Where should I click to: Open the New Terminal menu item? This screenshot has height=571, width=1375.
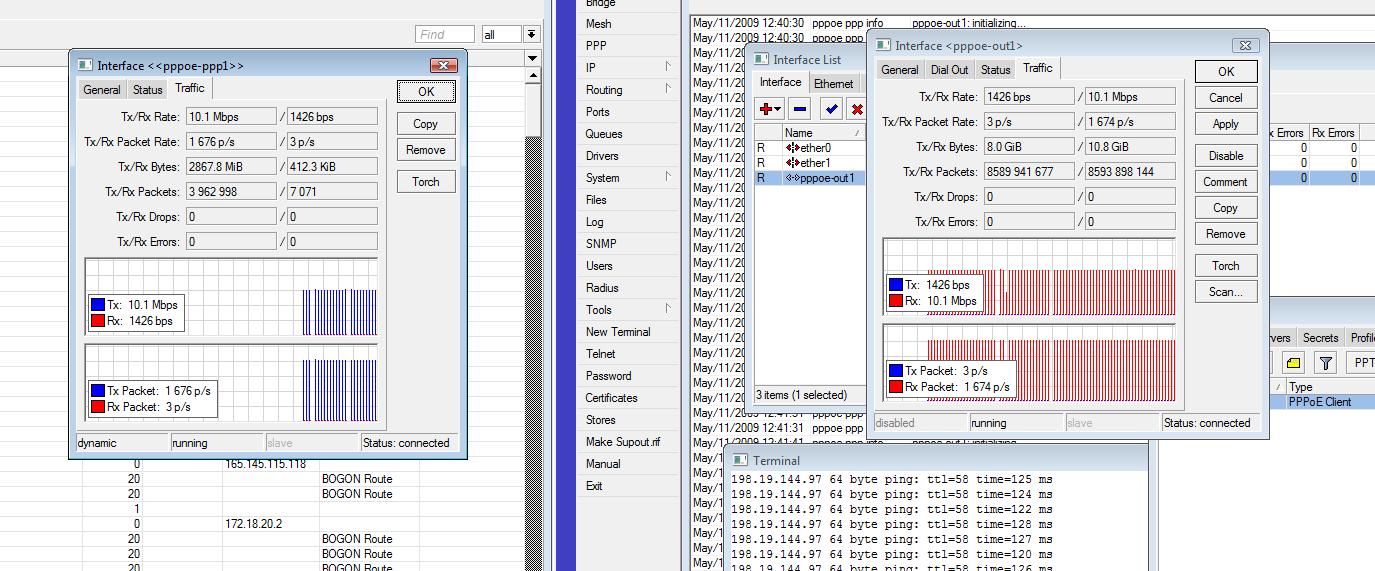[618, 331]
